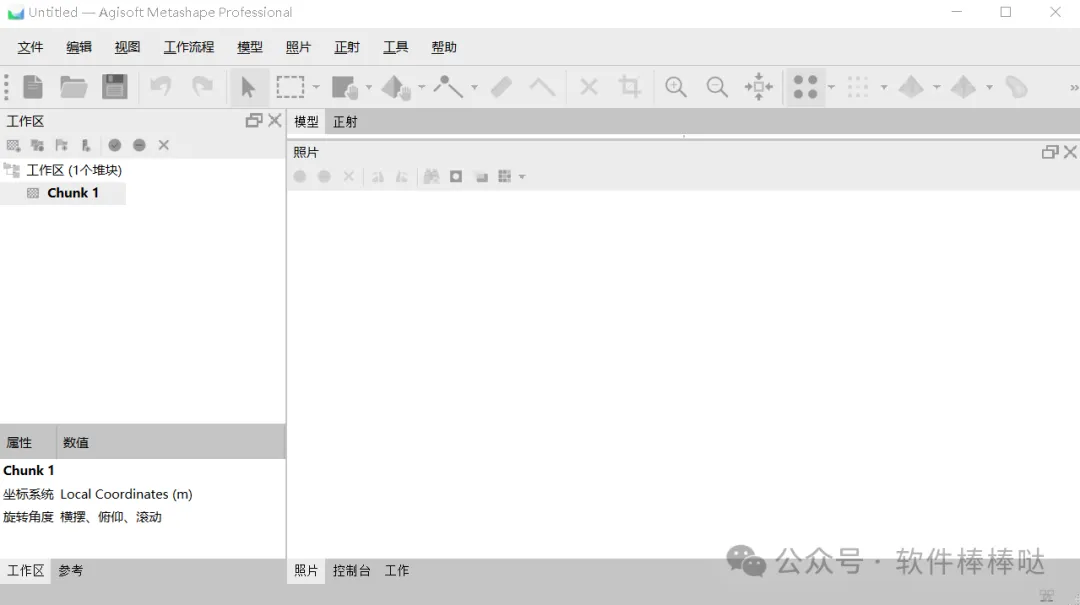The image size is (1080, 605).
Task: Click Remove Items X in the 工作区 toolbar
Action: 163,145
